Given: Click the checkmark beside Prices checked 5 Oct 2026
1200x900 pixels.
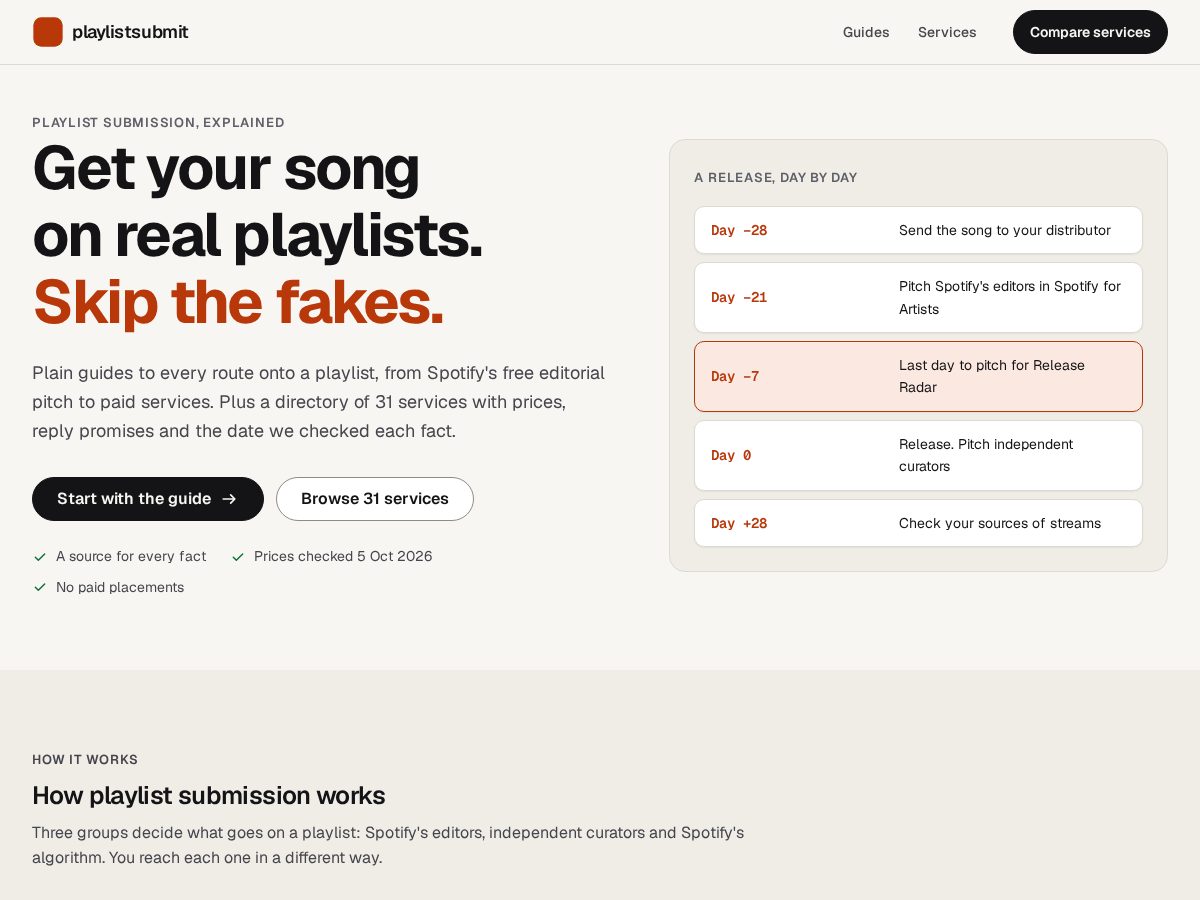Looking at the screenshot, I should (x=238, y=557).
